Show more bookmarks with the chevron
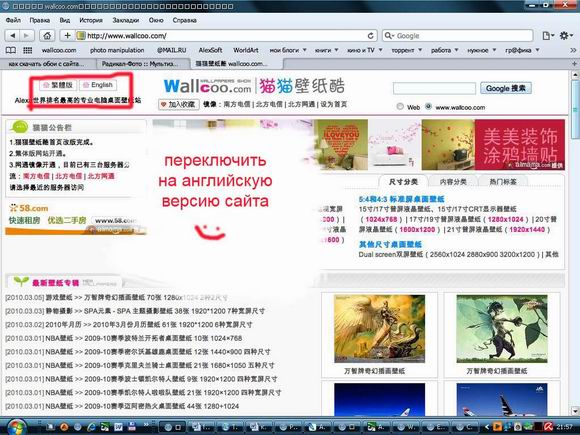This screenshot has width=580, height=435. [573, 50]
